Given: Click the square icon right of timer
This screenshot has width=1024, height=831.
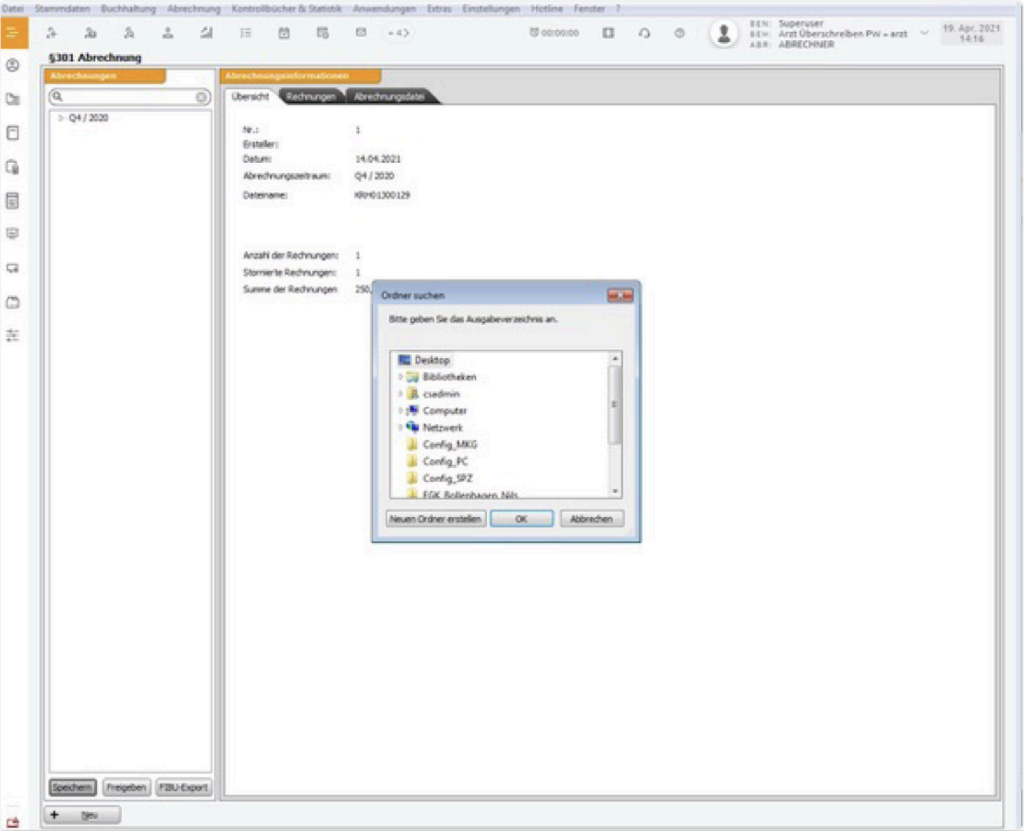Looking at the screenshot, I should pyautogui.click(x=608, y=33).
